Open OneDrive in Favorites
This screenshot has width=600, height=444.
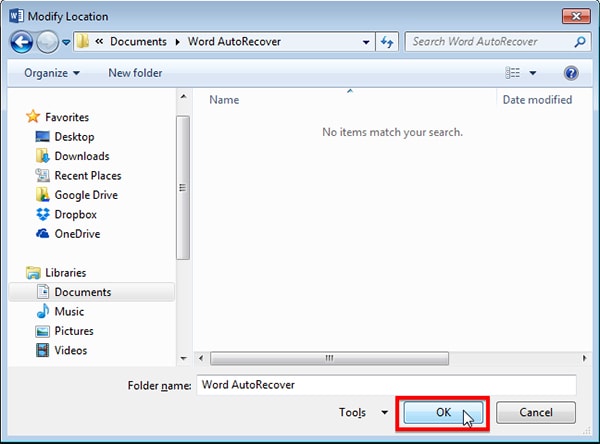[77, 234]
